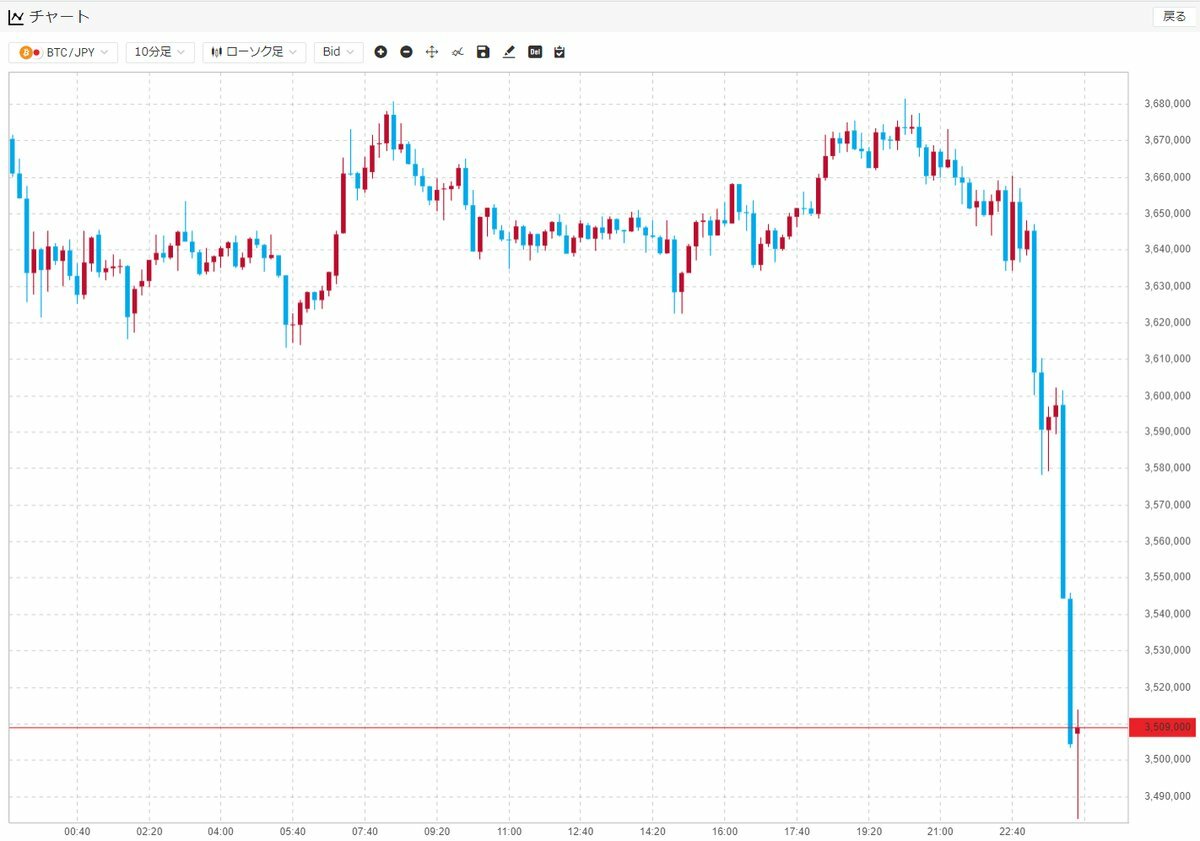Open the BTC/JPY currency pair dropdown
The height and width of the screenshot is (841, 1200).
point(64,52)
